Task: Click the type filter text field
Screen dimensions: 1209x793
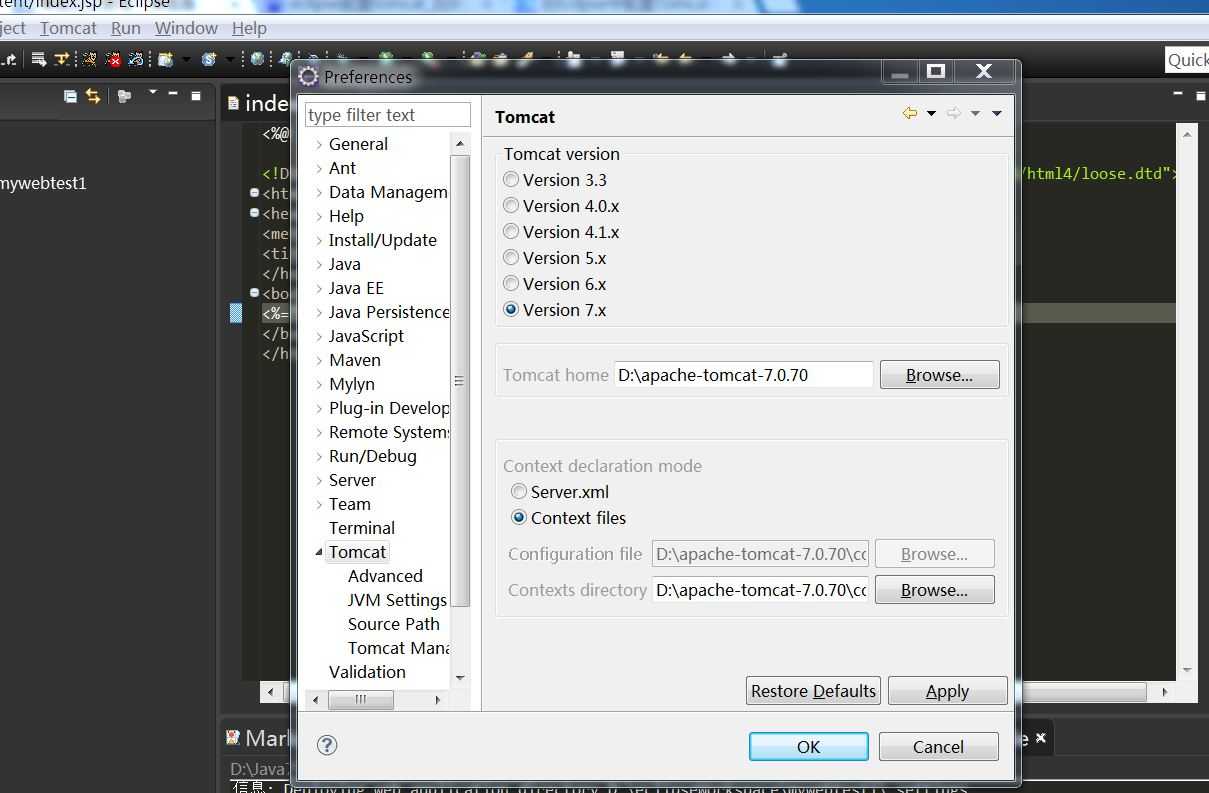Action: [x=388, y=115]
